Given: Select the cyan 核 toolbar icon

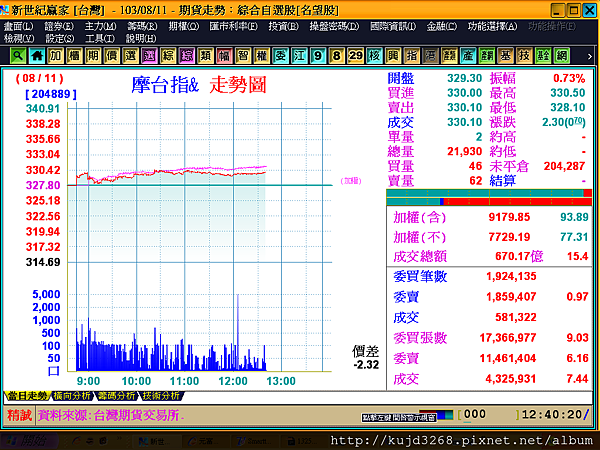Looking at the screenshot, I should click(x=374, y=56).
